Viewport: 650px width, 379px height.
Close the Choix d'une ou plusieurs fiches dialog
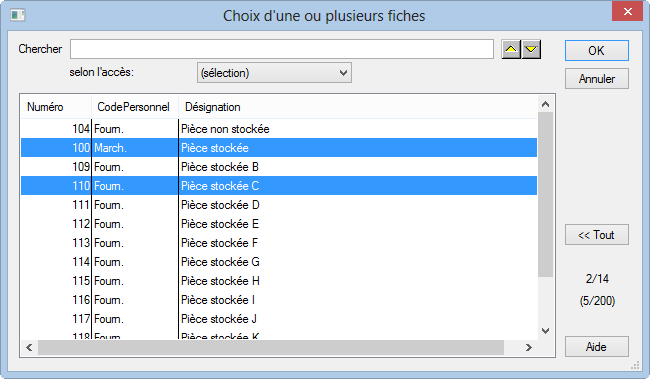pos(627,12)
